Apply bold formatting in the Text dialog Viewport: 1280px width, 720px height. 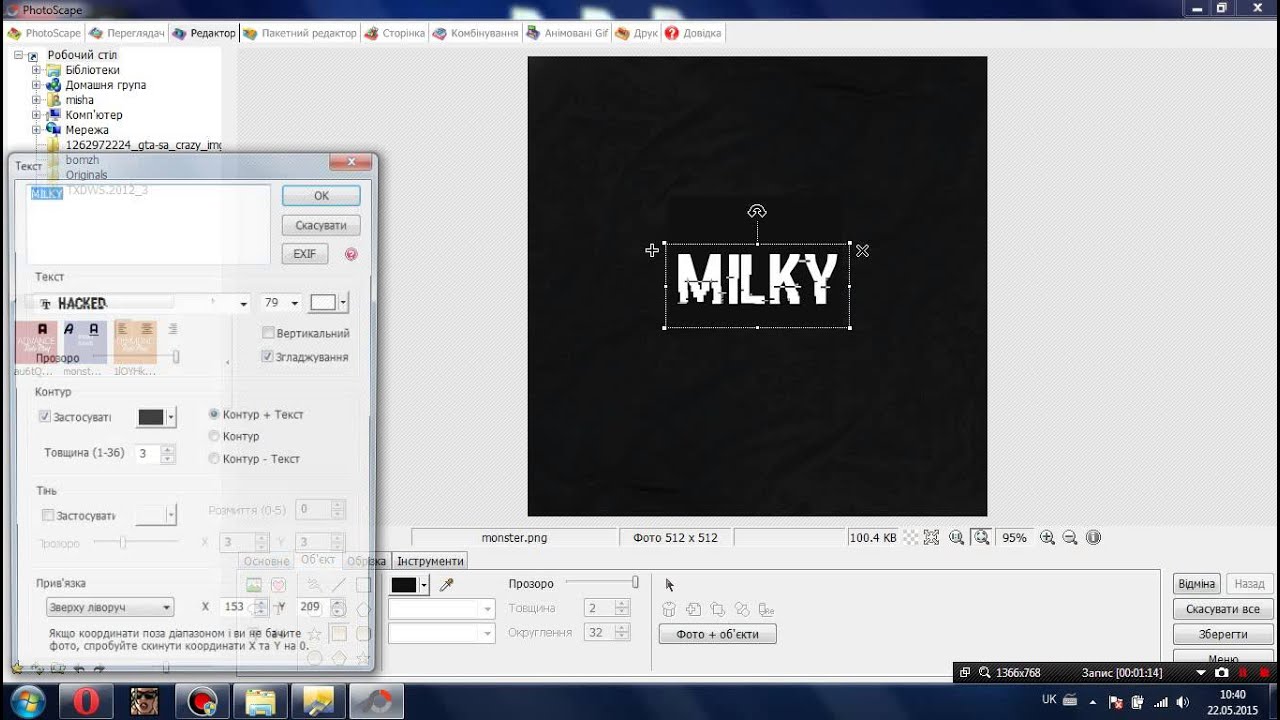[42, 328]
